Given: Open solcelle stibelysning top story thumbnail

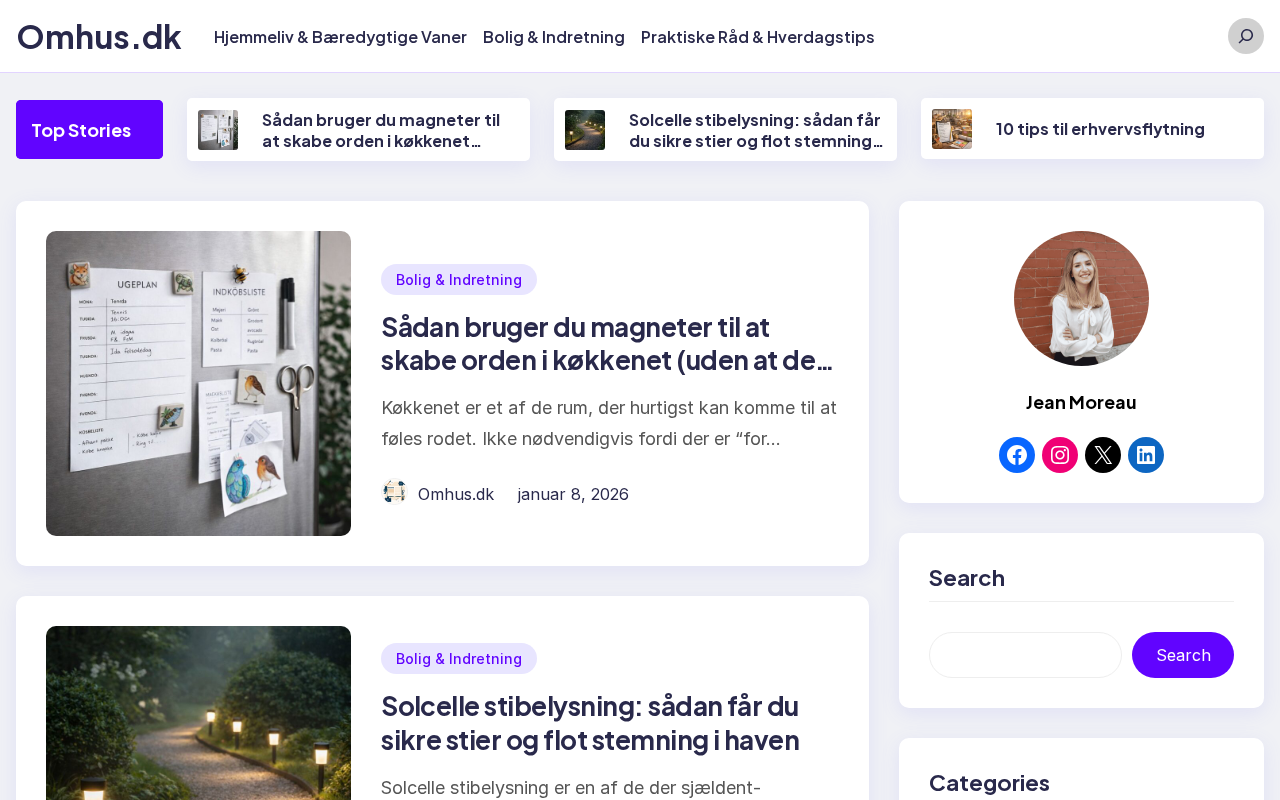Looking at the screenshot, I should 585,130.
